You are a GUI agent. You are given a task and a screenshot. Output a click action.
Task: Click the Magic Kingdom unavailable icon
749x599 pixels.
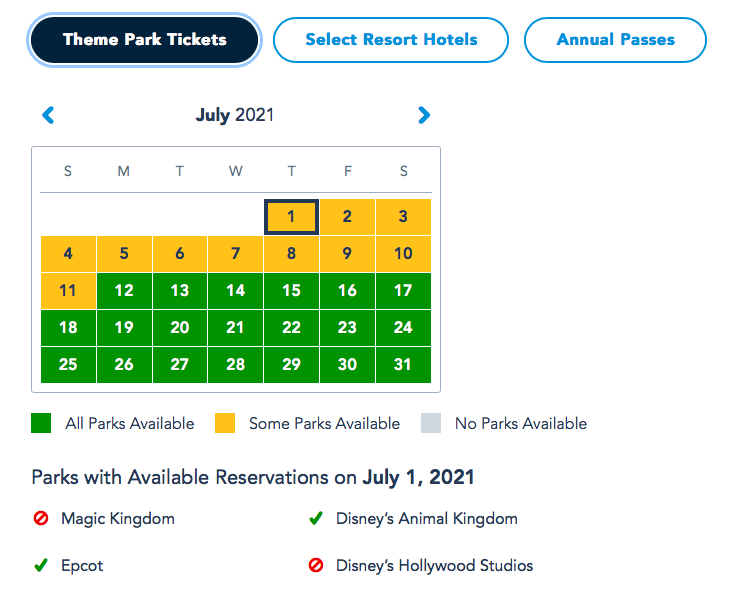coord(41,519)
